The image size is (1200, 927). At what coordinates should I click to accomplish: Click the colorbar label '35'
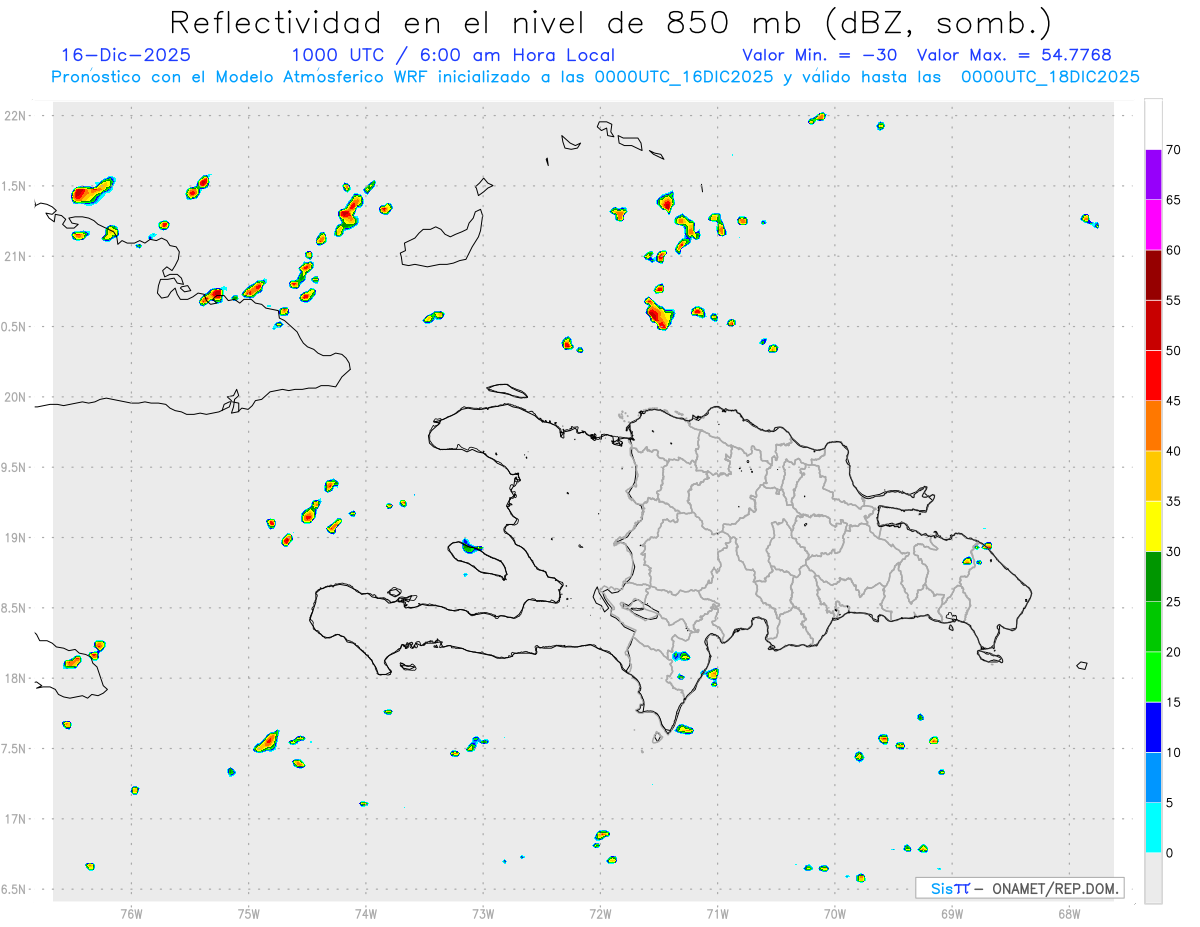pyautogui.click(x=1173, y=501)
